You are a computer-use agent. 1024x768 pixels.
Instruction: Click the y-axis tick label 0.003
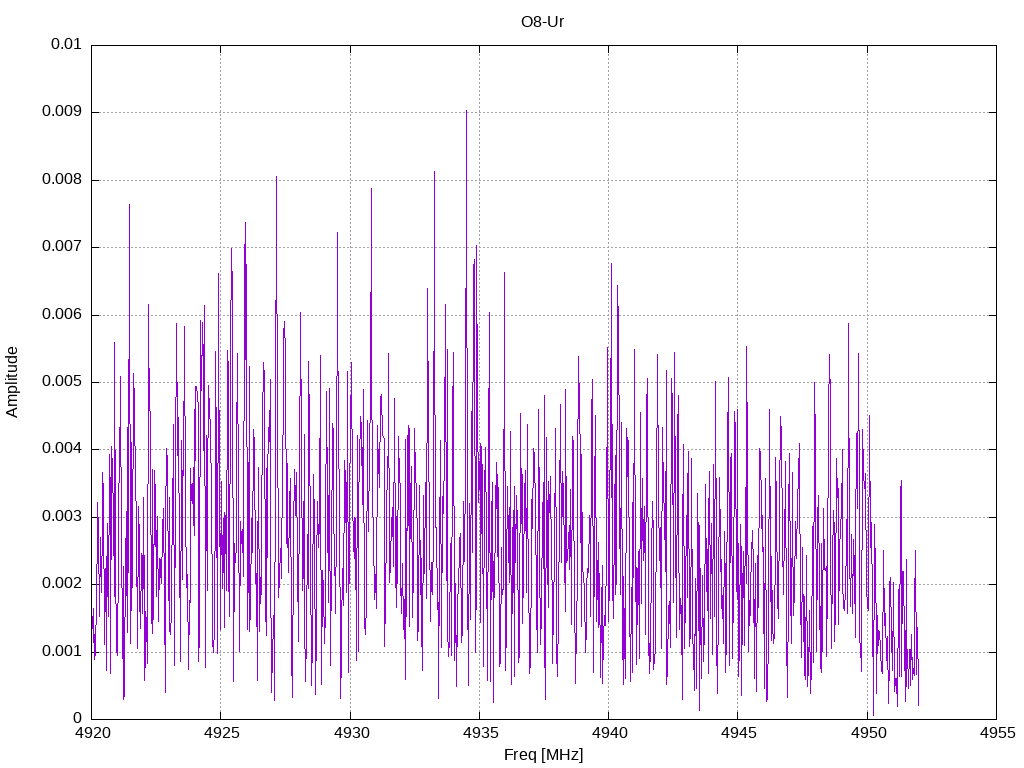(x=62, y=517)
